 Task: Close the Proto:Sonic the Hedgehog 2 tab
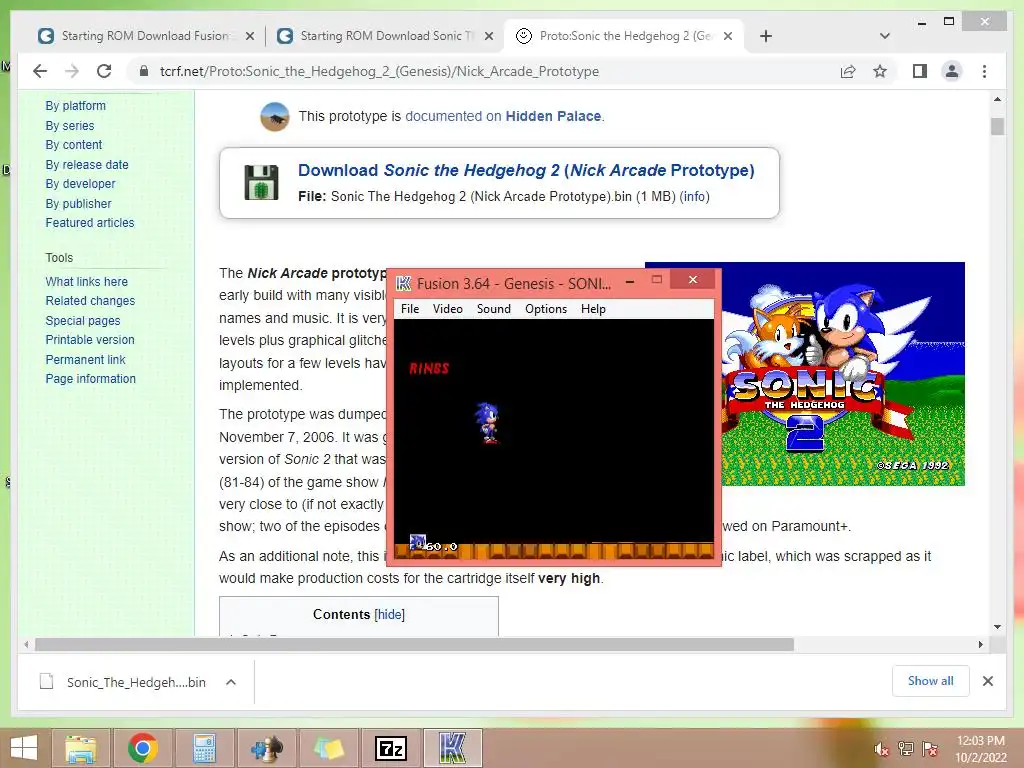728,36
